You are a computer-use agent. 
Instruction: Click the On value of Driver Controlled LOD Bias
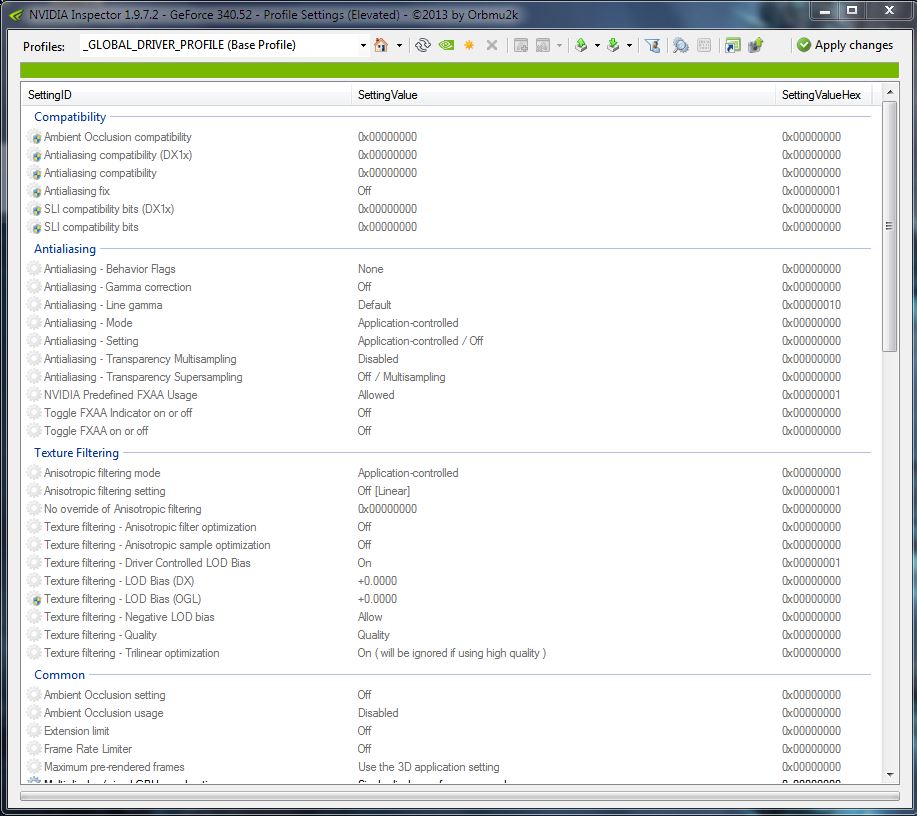[x=364, y=563]
